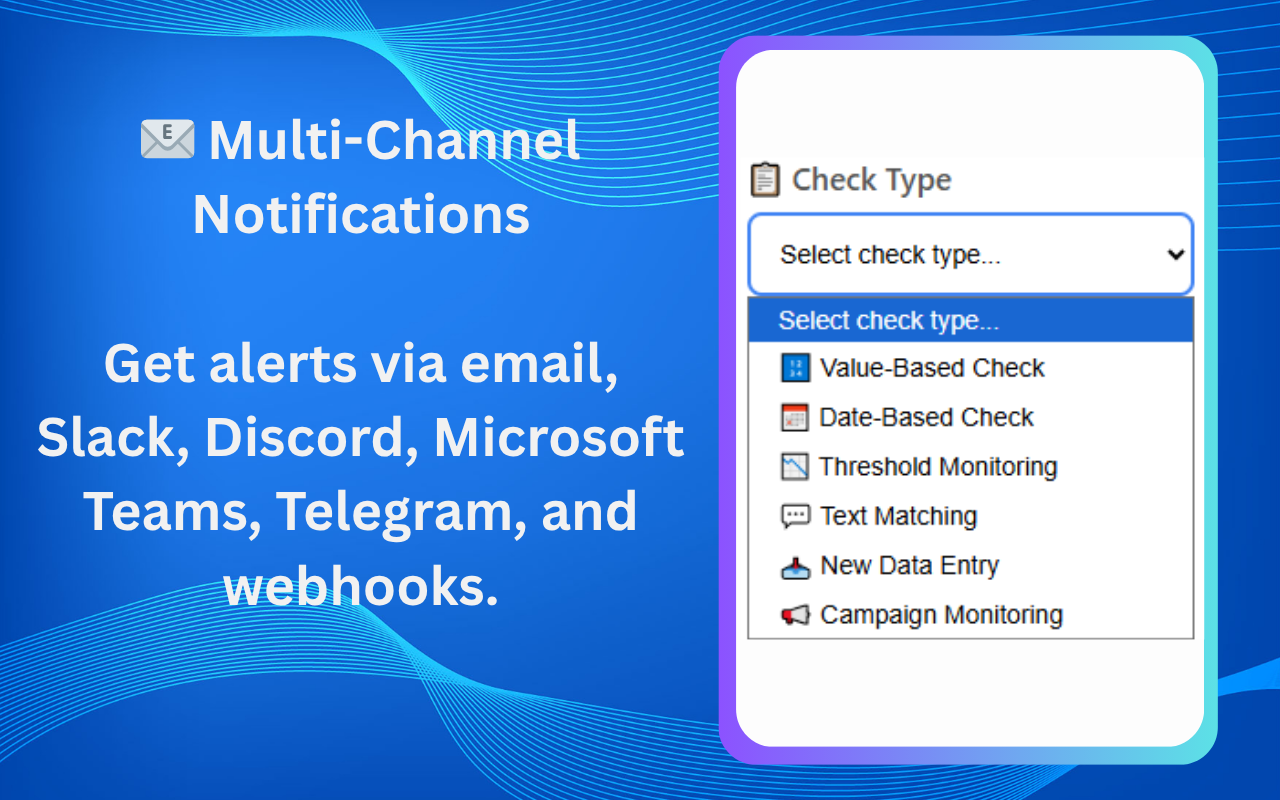Choose Text Matching from the dropdown list
The image size is (1280, 800).
(x=897, y=516)
